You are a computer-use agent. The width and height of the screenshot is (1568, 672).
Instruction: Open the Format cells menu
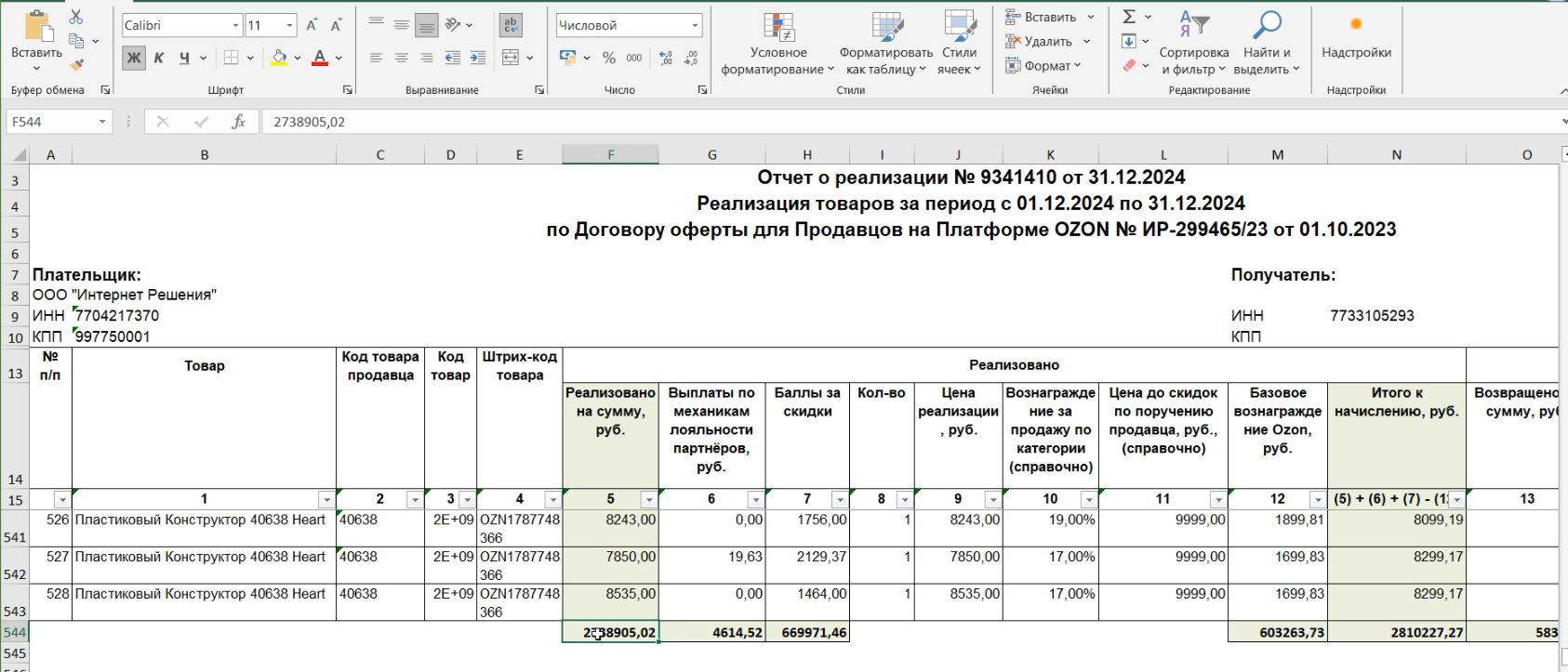coord(1043,66)
